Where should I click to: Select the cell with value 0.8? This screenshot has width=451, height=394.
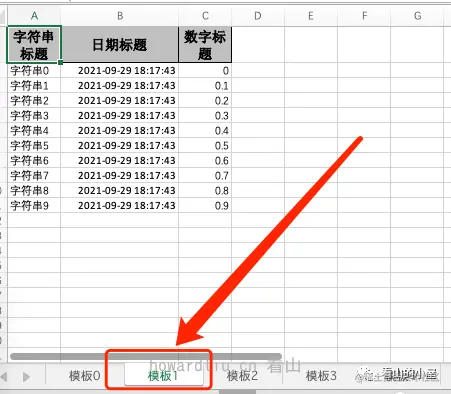tap(205, 190)
